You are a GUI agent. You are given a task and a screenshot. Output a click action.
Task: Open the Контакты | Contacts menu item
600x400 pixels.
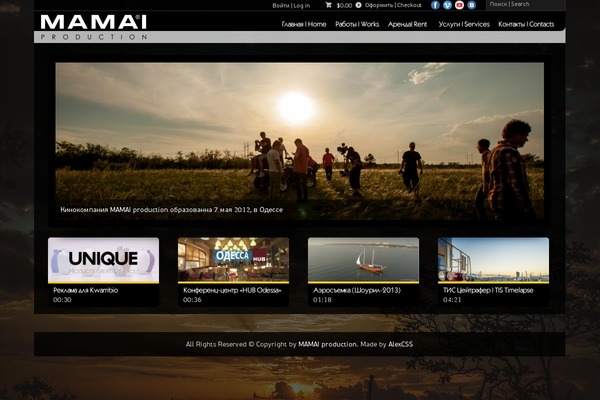tap(526, 24)
